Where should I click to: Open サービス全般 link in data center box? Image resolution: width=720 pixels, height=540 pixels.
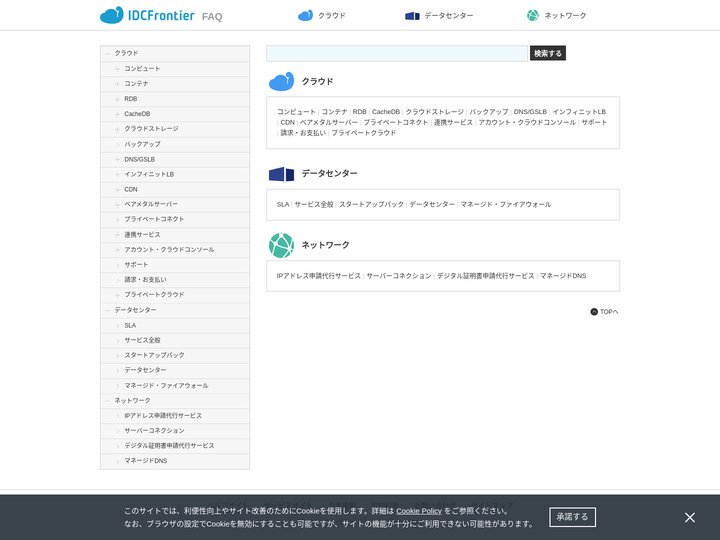point(314,204)
